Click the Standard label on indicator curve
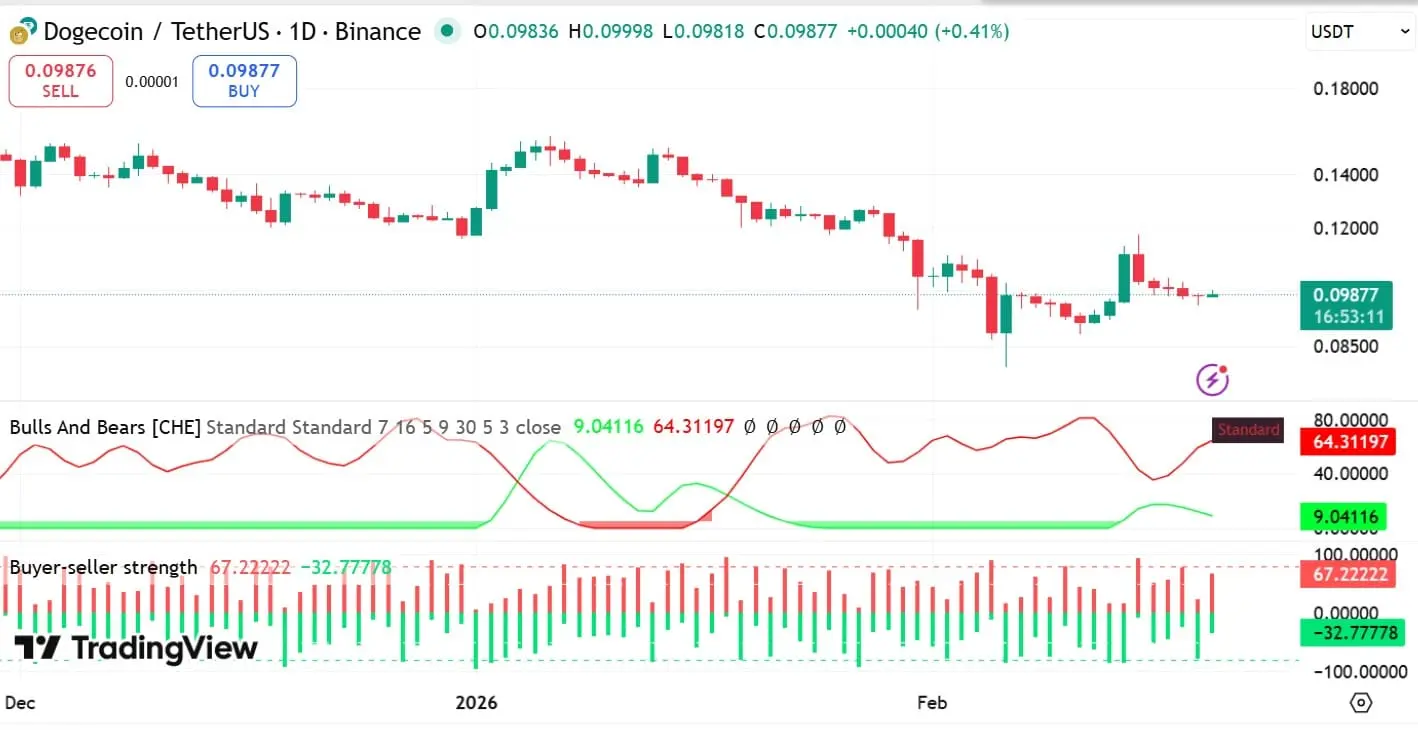Image resolution: width=1418 pixels, height=730 pixels. point(1247,429)
